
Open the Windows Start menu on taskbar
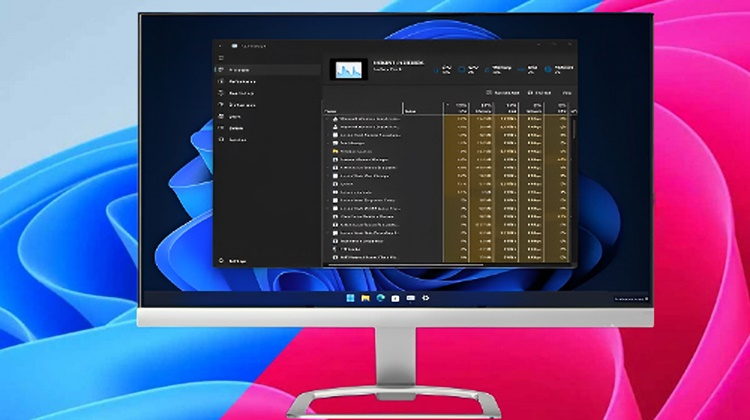pyautogui.click(x=350, y=298)
